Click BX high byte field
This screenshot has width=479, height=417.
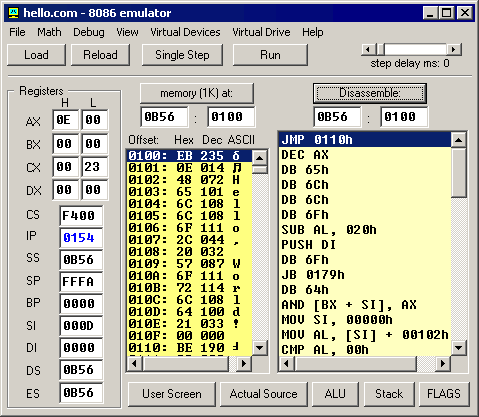click(x=65, y=144)
